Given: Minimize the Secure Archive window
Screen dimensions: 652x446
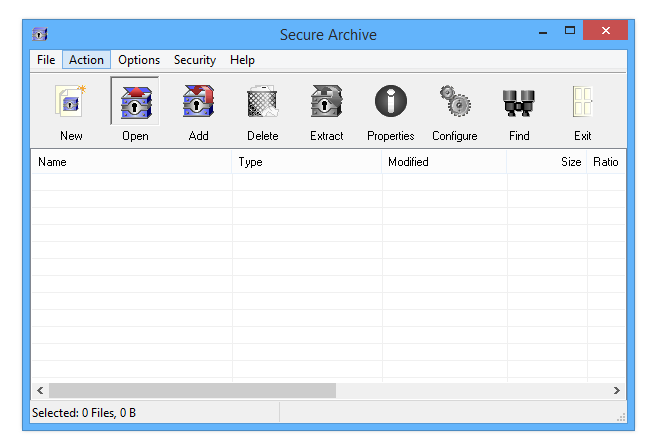Looking at the screenshot, I should [543, 32].
